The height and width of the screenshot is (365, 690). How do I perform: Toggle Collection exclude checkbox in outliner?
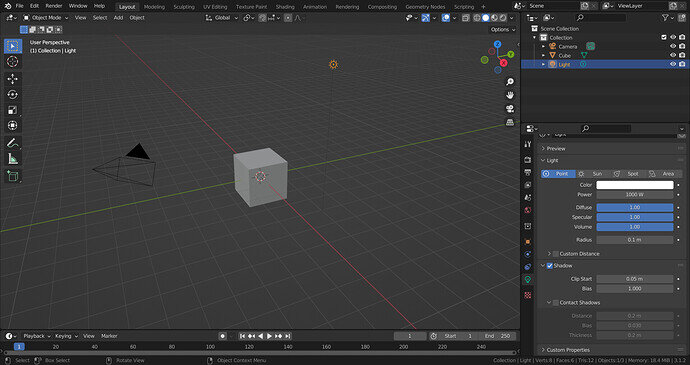click(x=664, y=37)
